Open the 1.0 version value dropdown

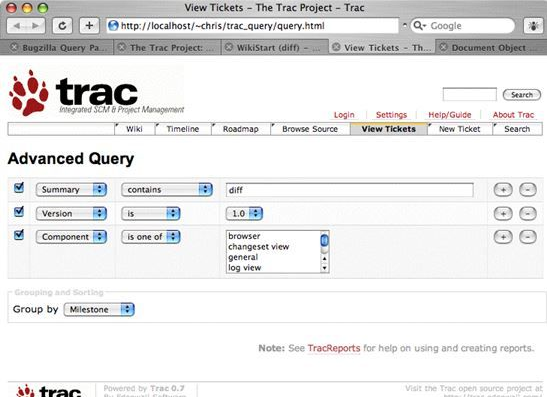[244, 214]
